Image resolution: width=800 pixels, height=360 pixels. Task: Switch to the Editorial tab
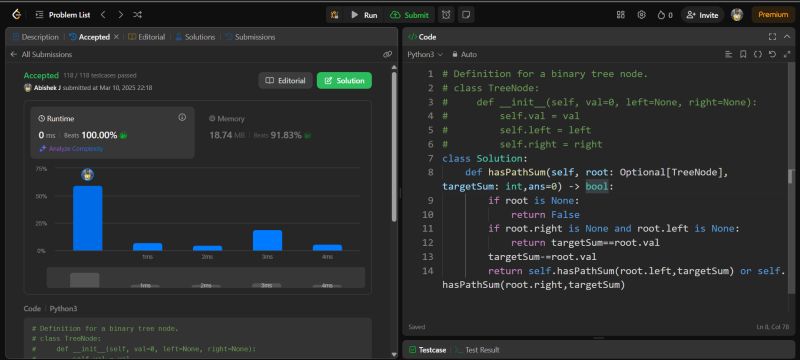coord(146,37)
